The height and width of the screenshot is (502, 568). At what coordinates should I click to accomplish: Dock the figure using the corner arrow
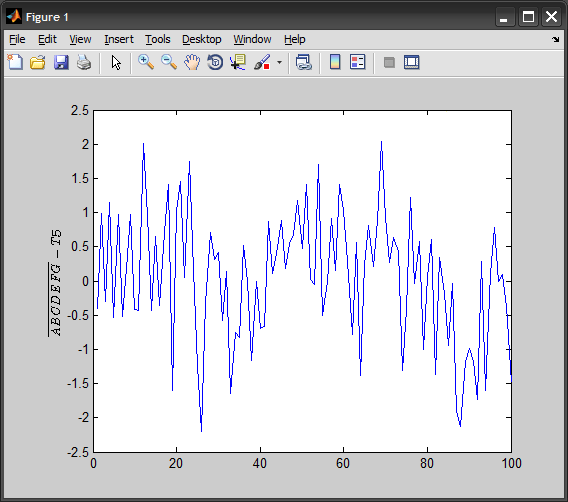[x=556, y=39]
